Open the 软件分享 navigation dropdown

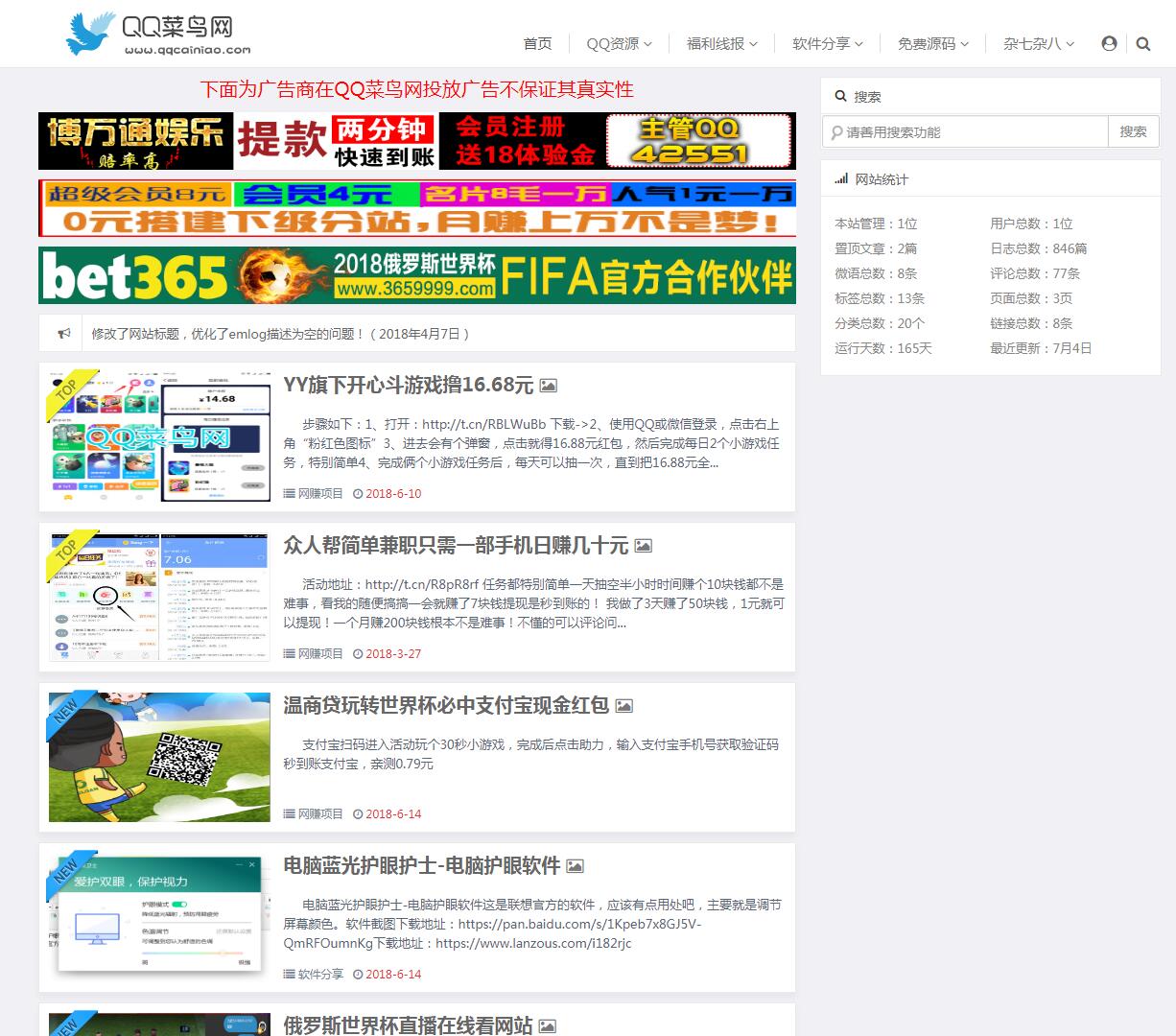pos(827,44)
